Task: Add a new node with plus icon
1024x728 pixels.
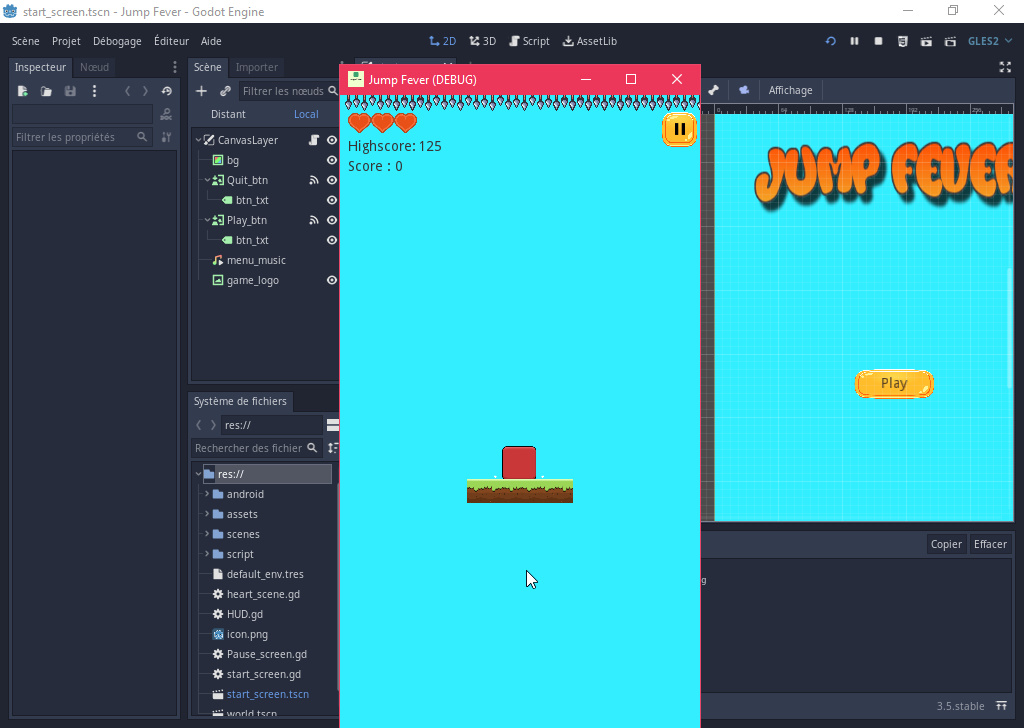Action: [x=201, y=91]
